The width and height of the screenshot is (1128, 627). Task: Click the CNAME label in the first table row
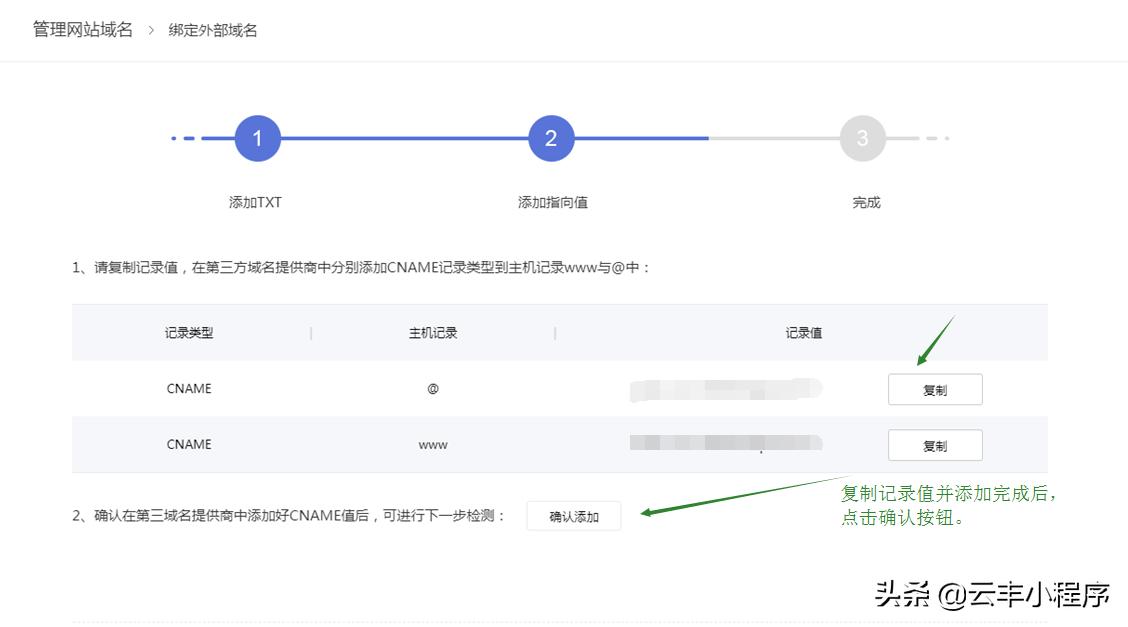(x=189, y=389)
